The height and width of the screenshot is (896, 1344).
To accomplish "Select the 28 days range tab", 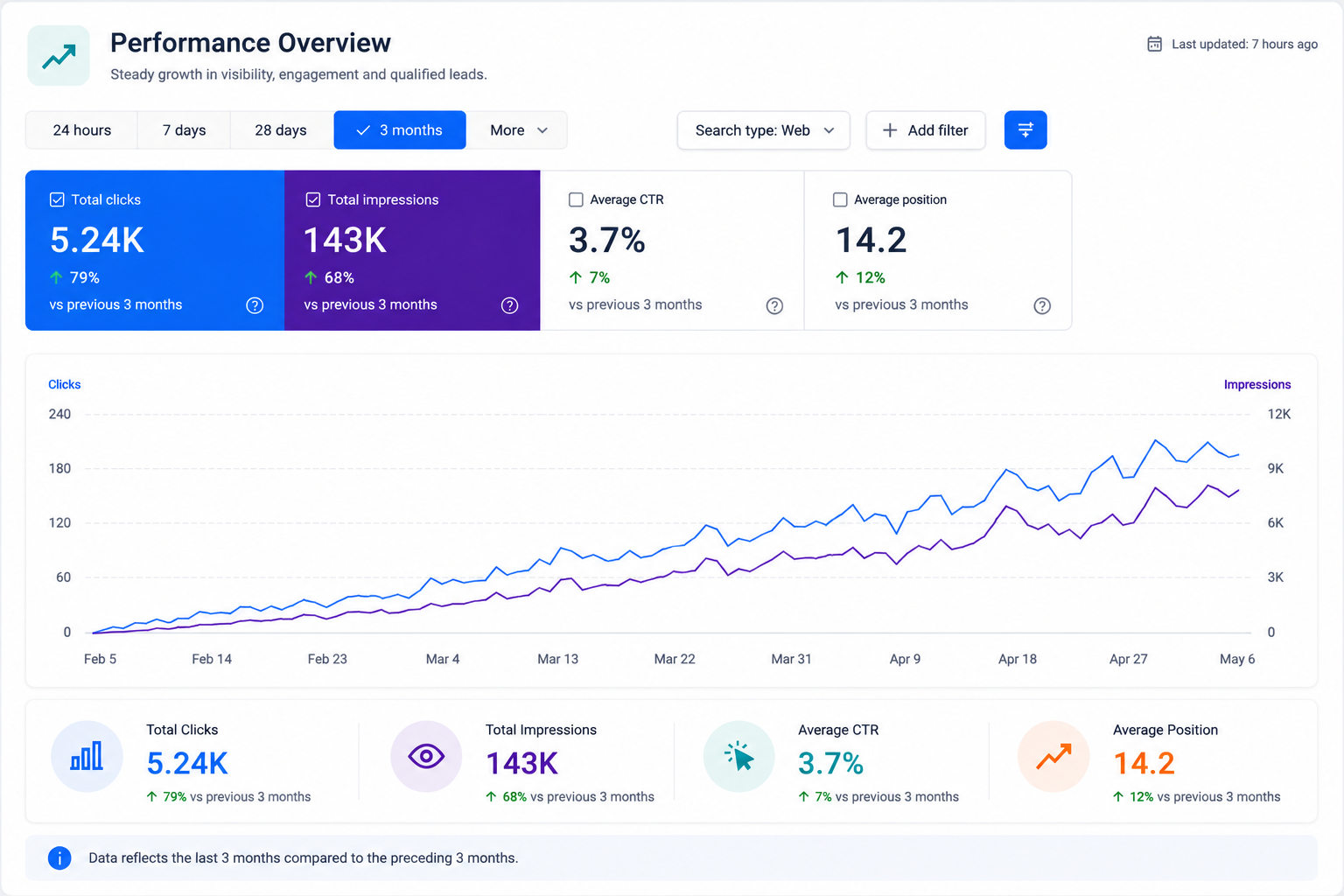I will click(281, 130).
